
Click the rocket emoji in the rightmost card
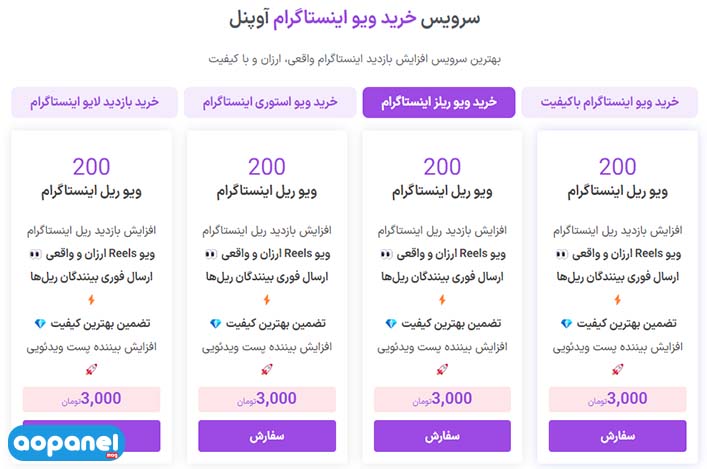tap(617, 370)
